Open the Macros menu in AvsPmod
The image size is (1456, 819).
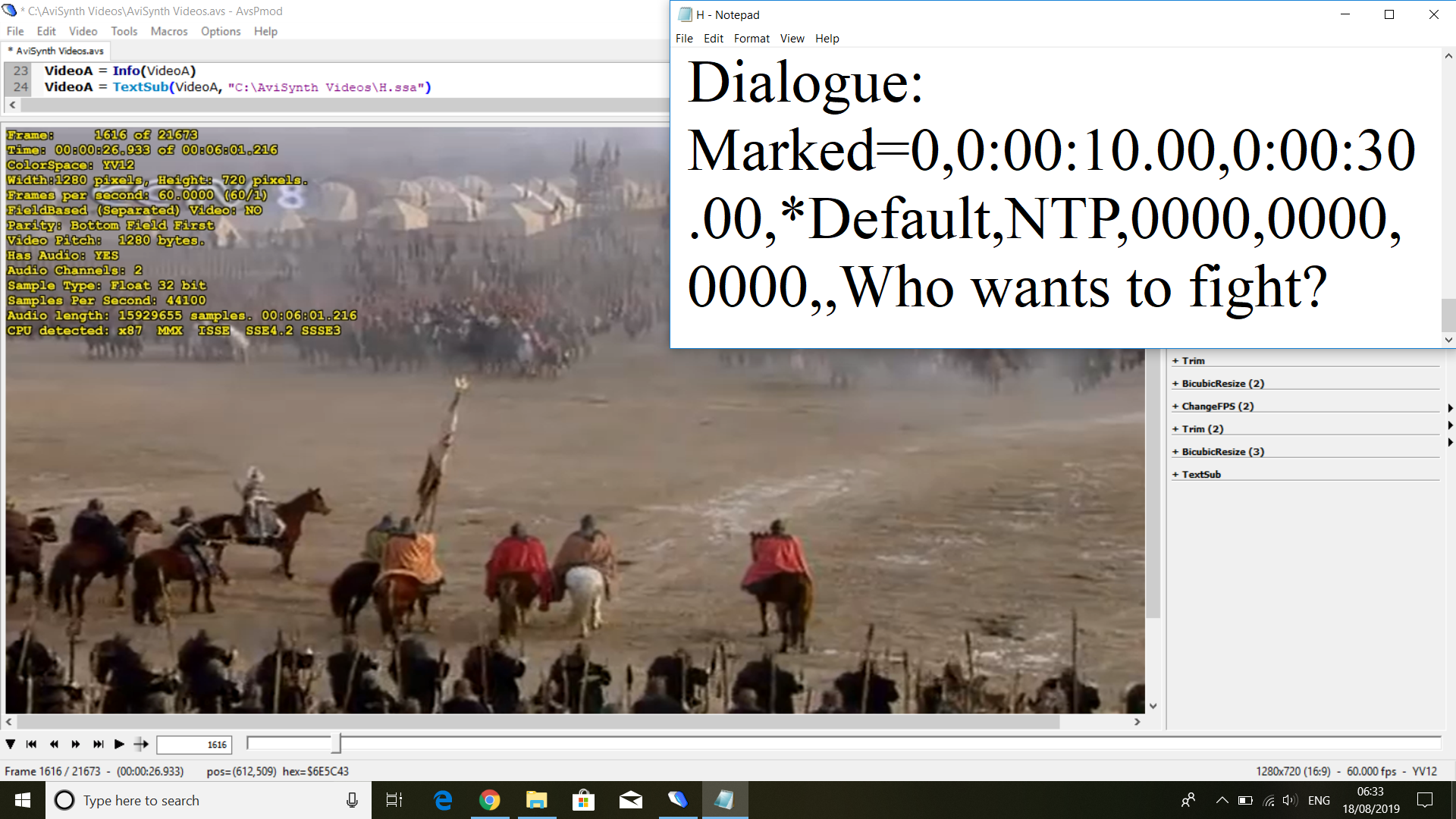coord(168,31)
